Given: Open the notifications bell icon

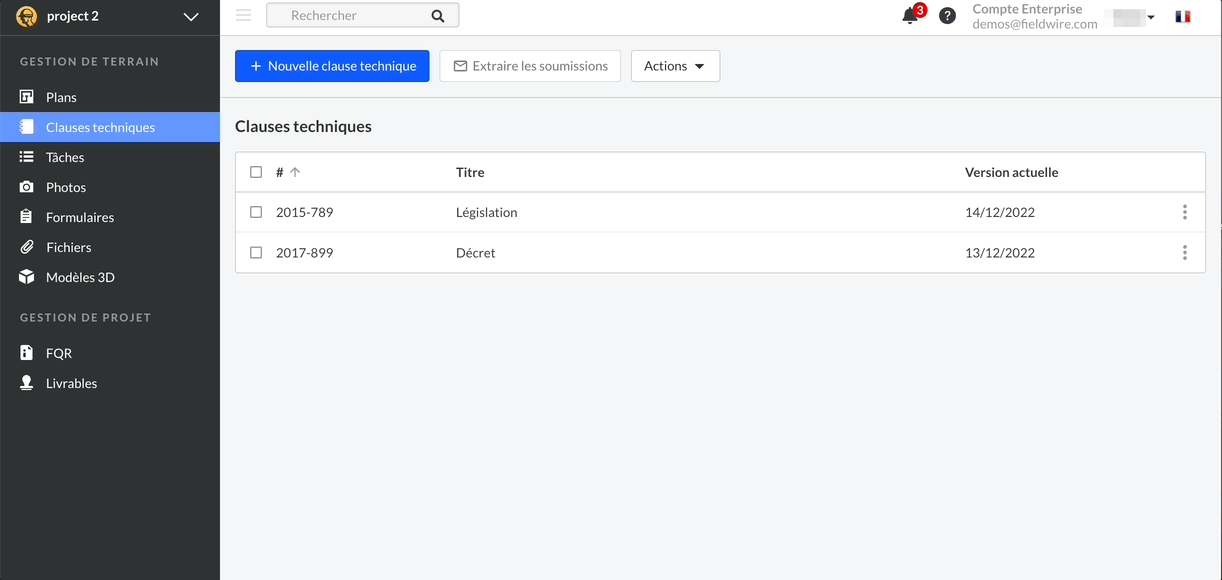Looking at the screenshot, I should [x=910, y=16].
